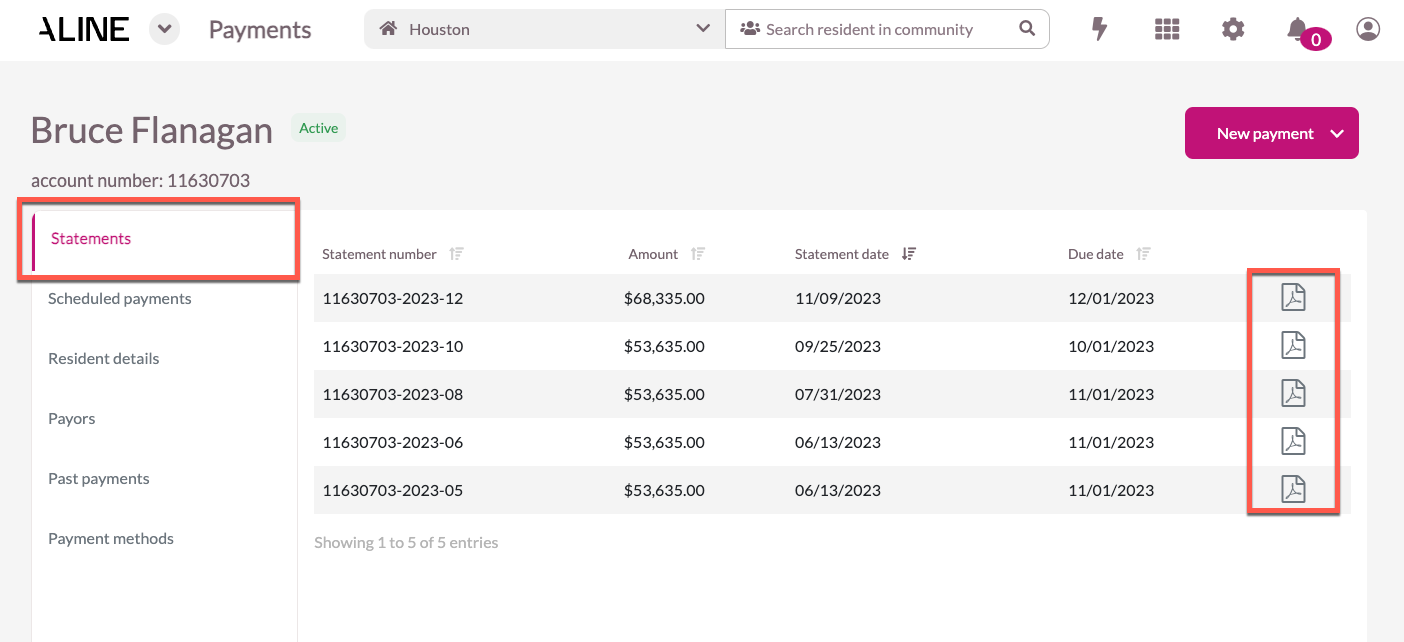
Task: Click due date 10/01/2023
Action: 1111,346
